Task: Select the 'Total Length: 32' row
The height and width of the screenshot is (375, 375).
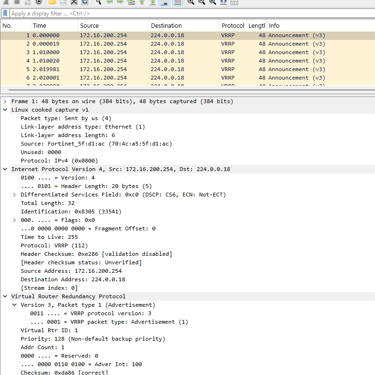Action: click(x=48, y=203)
